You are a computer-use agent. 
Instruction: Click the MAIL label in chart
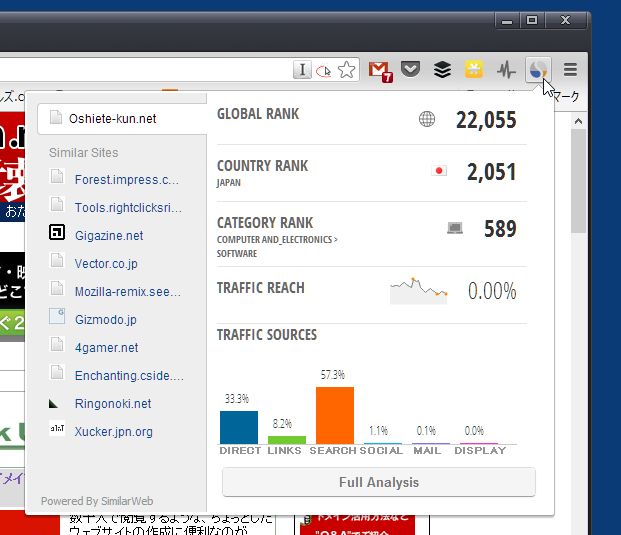click(427, 451)
